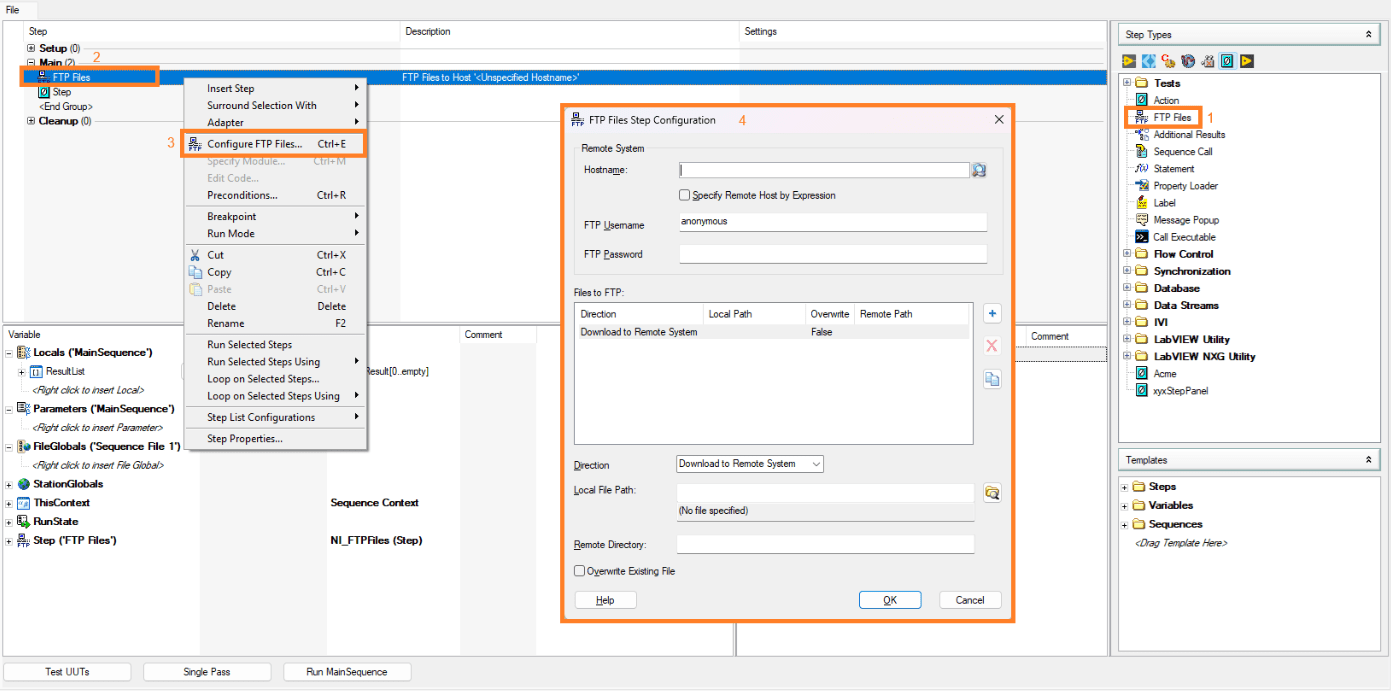Viewport: 1391px width, 691px height.
Task: Open the Breakpoint submenu
Action: [275, 216]
